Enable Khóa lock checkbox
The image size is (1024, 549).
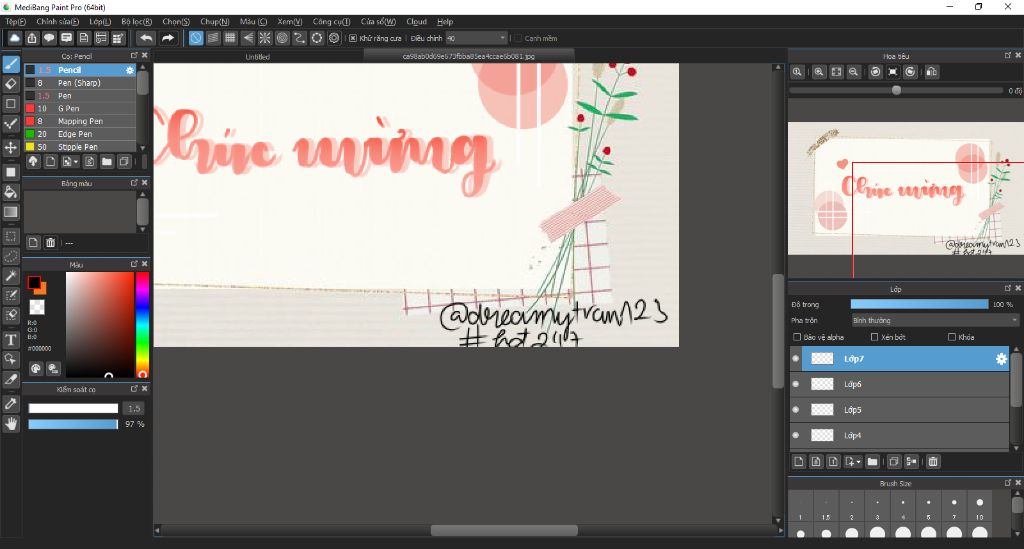pyautogui.click(x=952, y=337)
